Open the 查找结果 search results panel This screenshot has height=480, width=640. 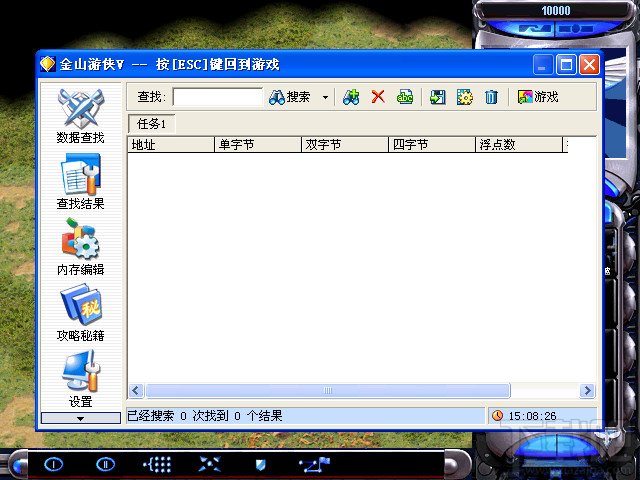[80, 182]
